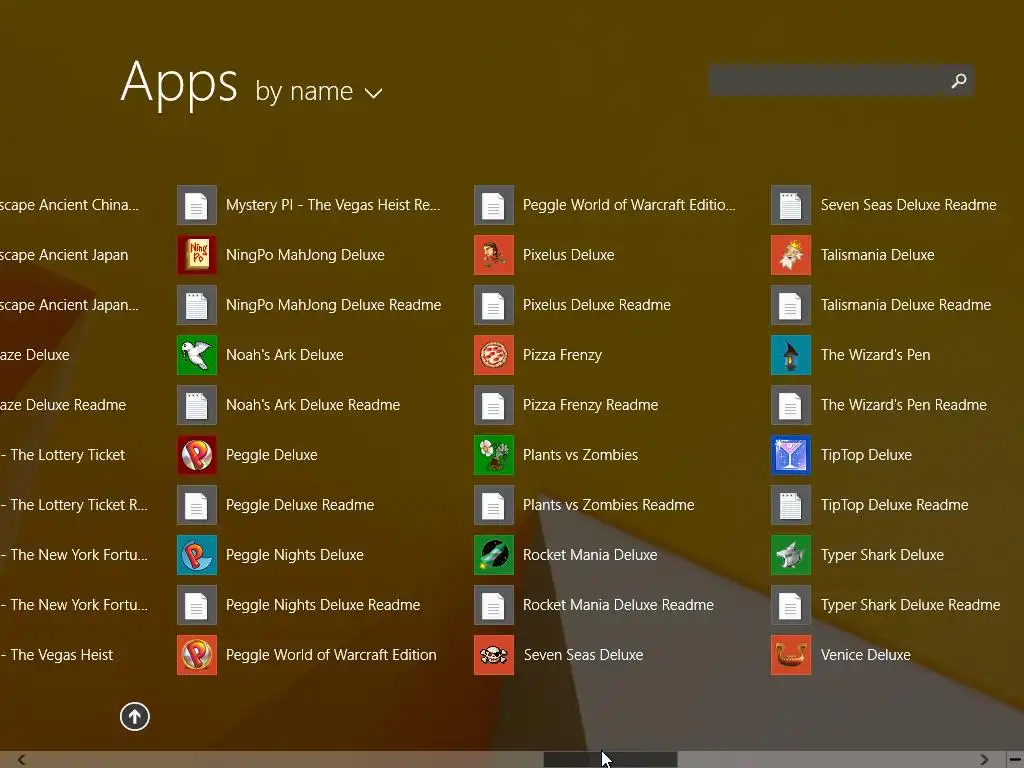The image size is (1024, 768).
Task: Open Peggle Deluxe Readme document icon
Action: (197, 505)
